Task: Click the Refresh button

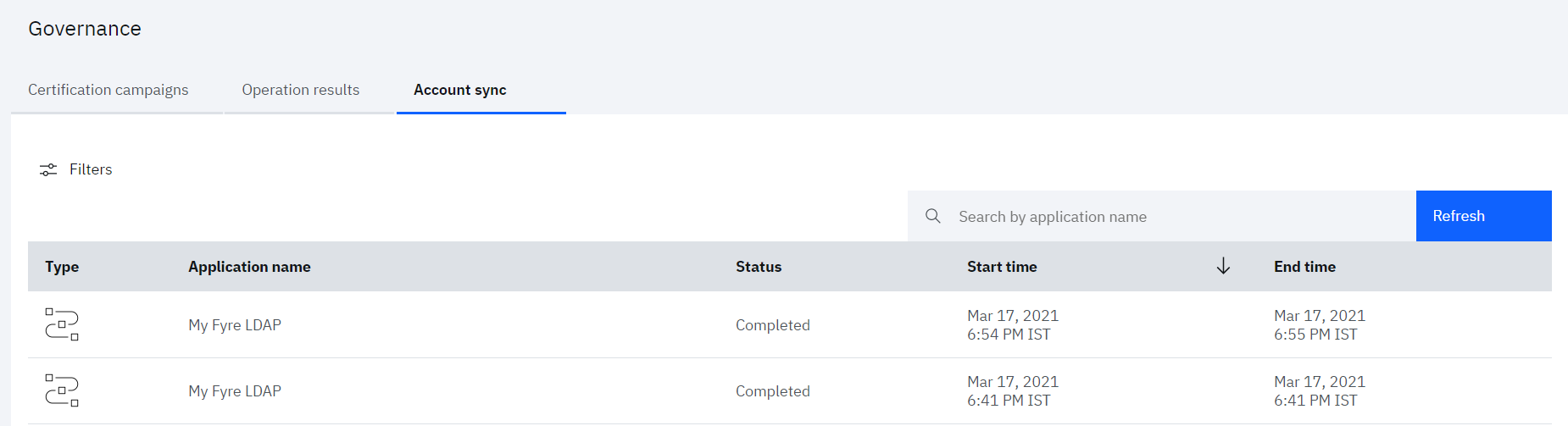Action: [1483, 216]
